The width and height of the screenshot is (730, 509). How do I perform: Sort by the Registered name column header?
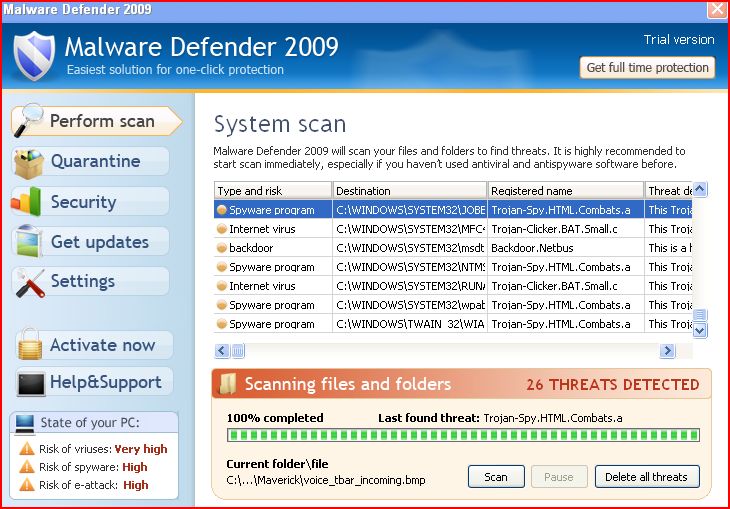[x=565, y=190]
